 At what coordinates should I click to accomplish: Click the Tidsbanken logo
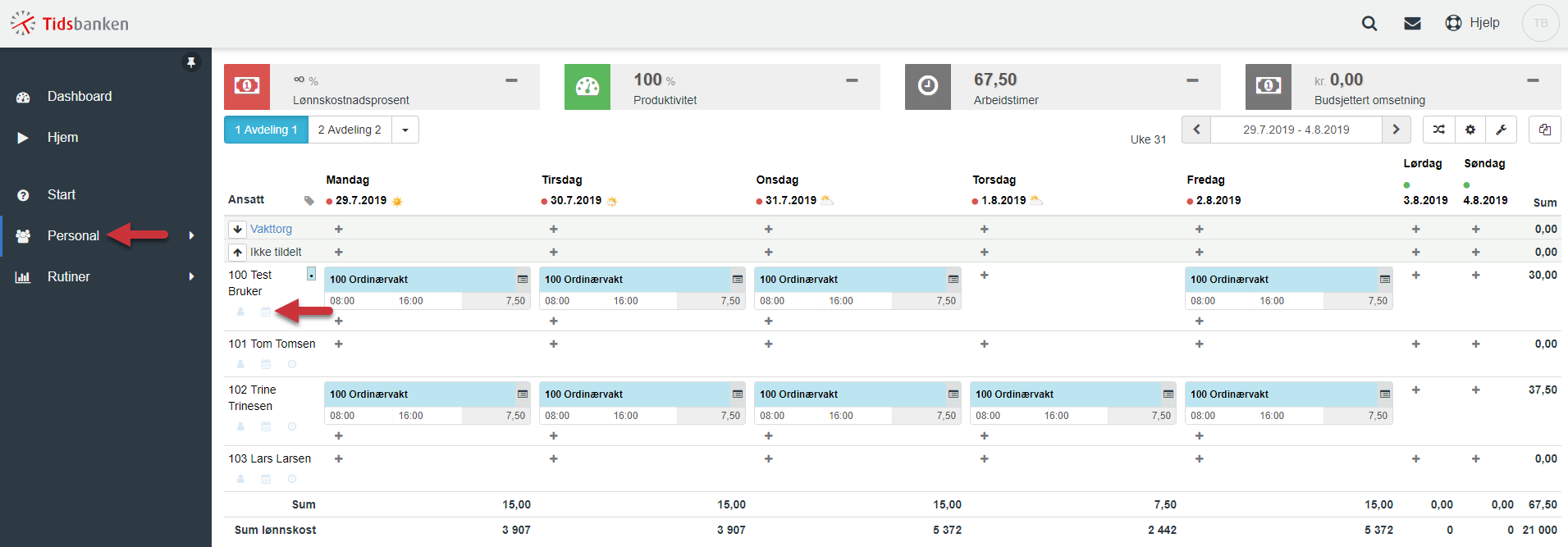click(70, 23)
